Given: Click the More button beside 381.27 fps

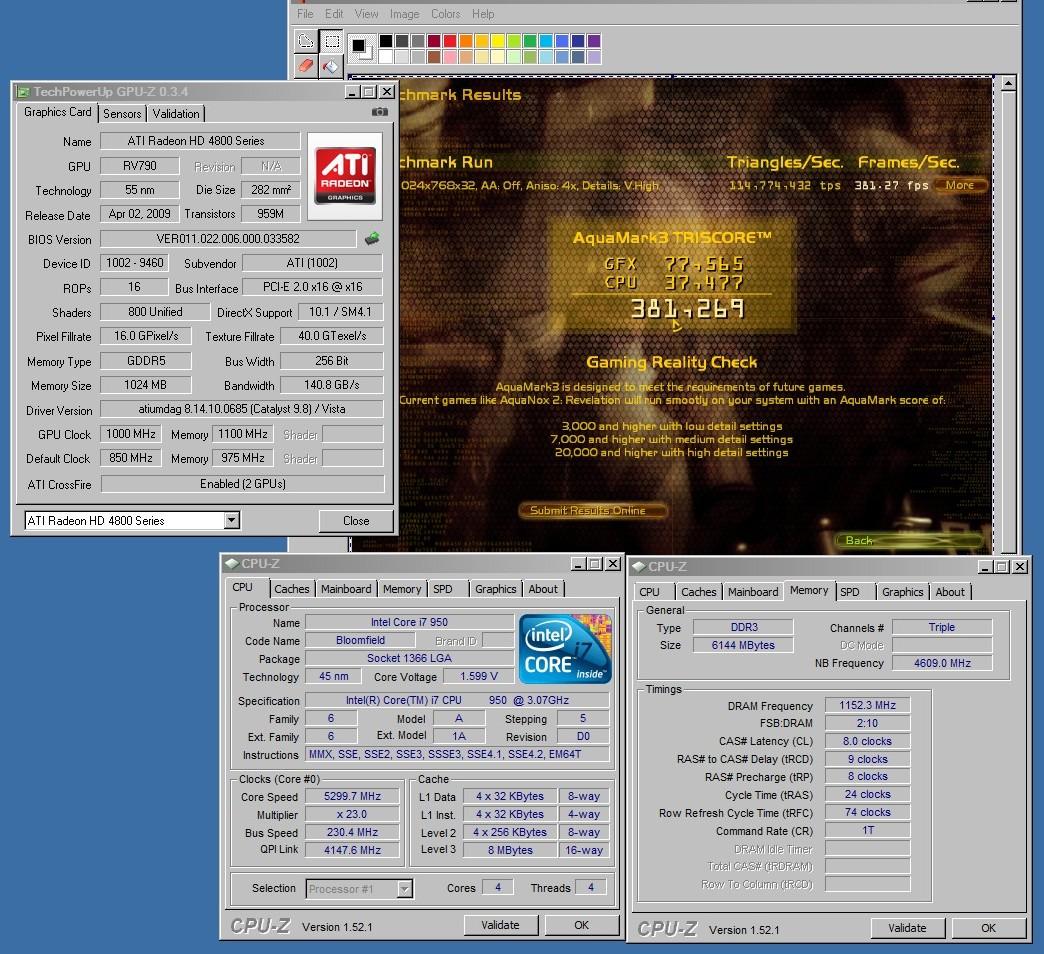Looking at the screenshot, I should tap(959, 185).
